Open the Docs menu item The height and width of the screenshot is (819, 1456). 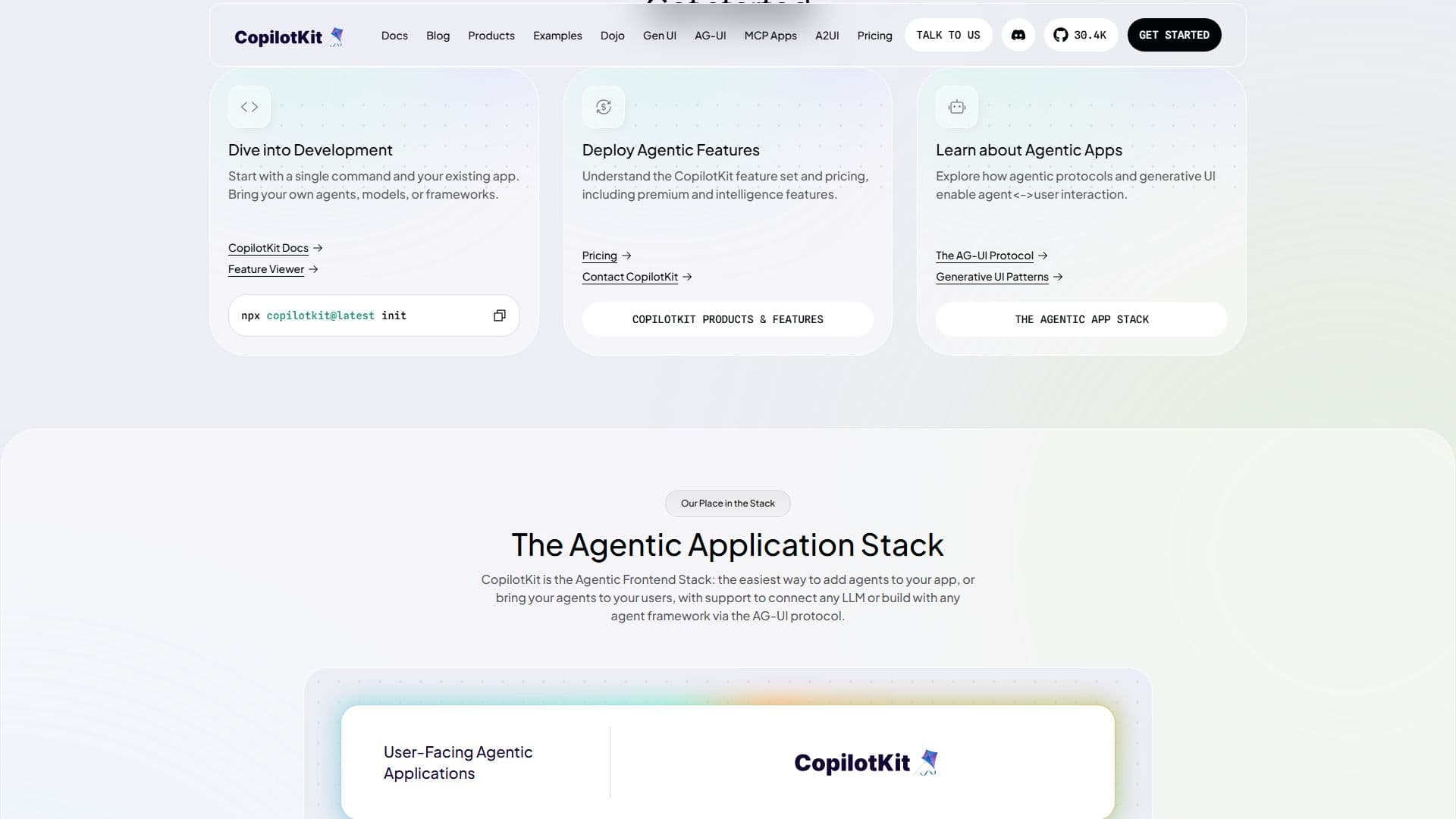tap(394, 36)
